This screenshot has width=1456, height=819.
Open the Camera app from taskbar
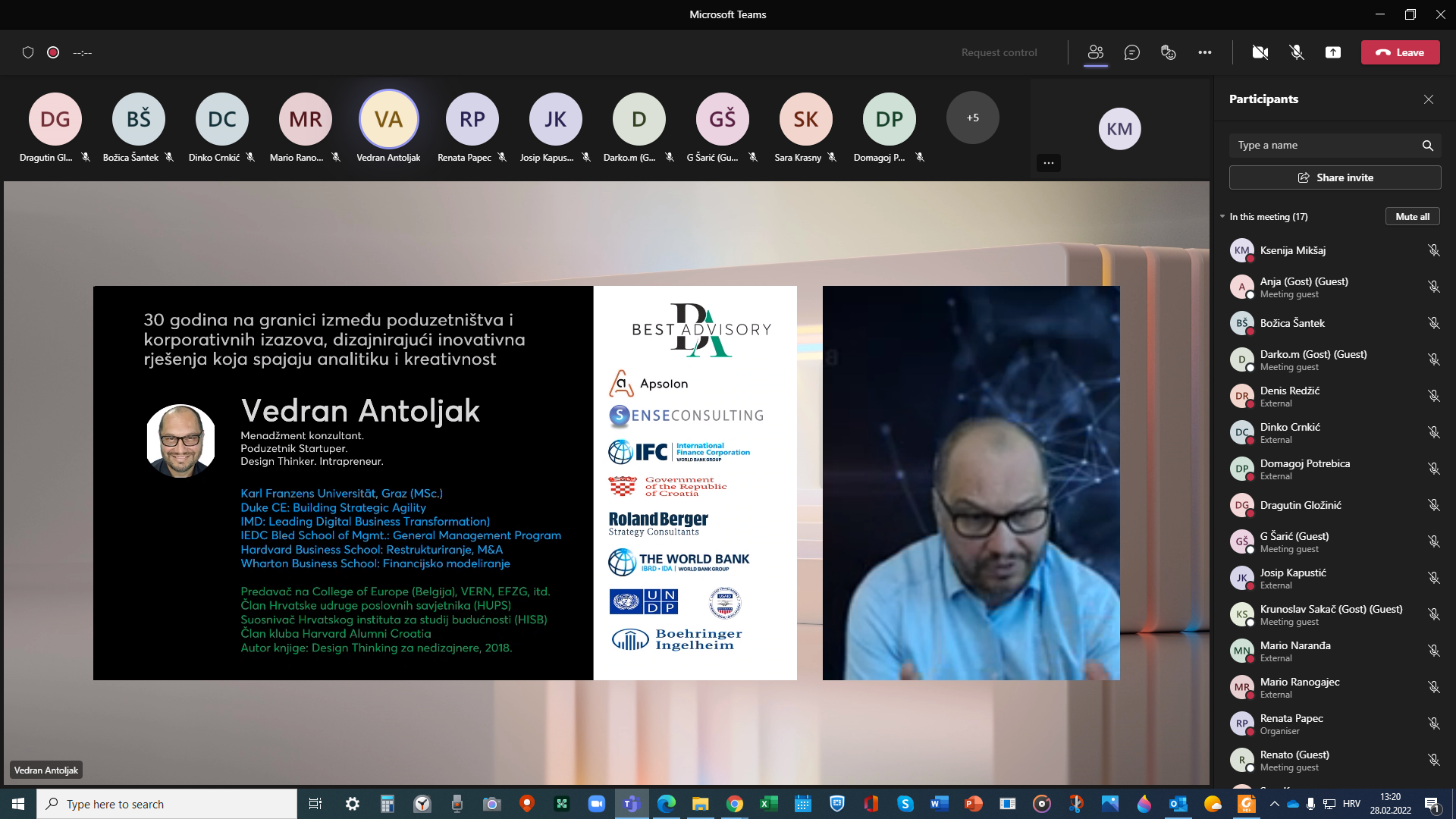click(x=492, y=804)
